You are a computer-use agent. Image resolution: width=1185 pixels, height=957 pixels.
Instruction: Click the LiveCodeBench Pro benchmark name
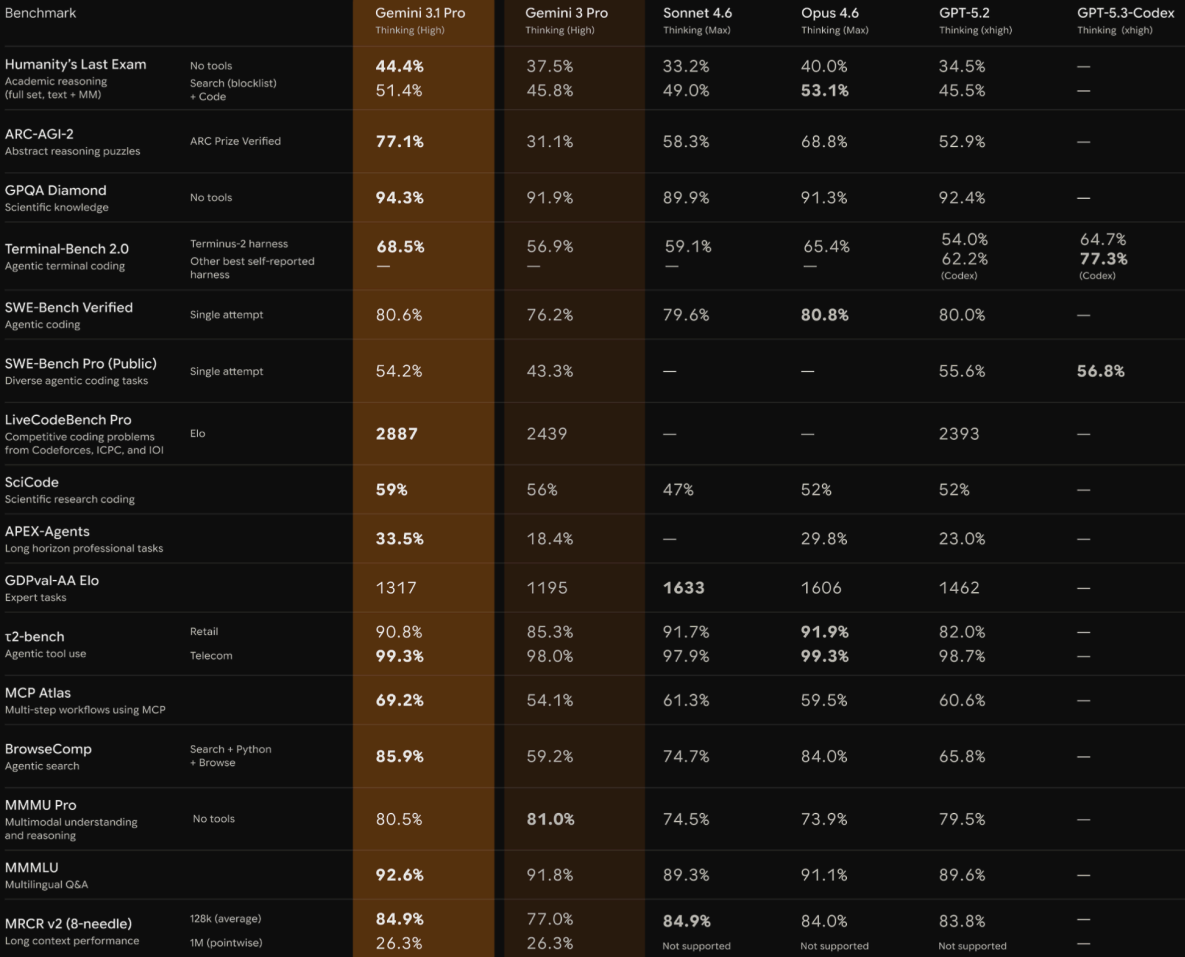68,420
